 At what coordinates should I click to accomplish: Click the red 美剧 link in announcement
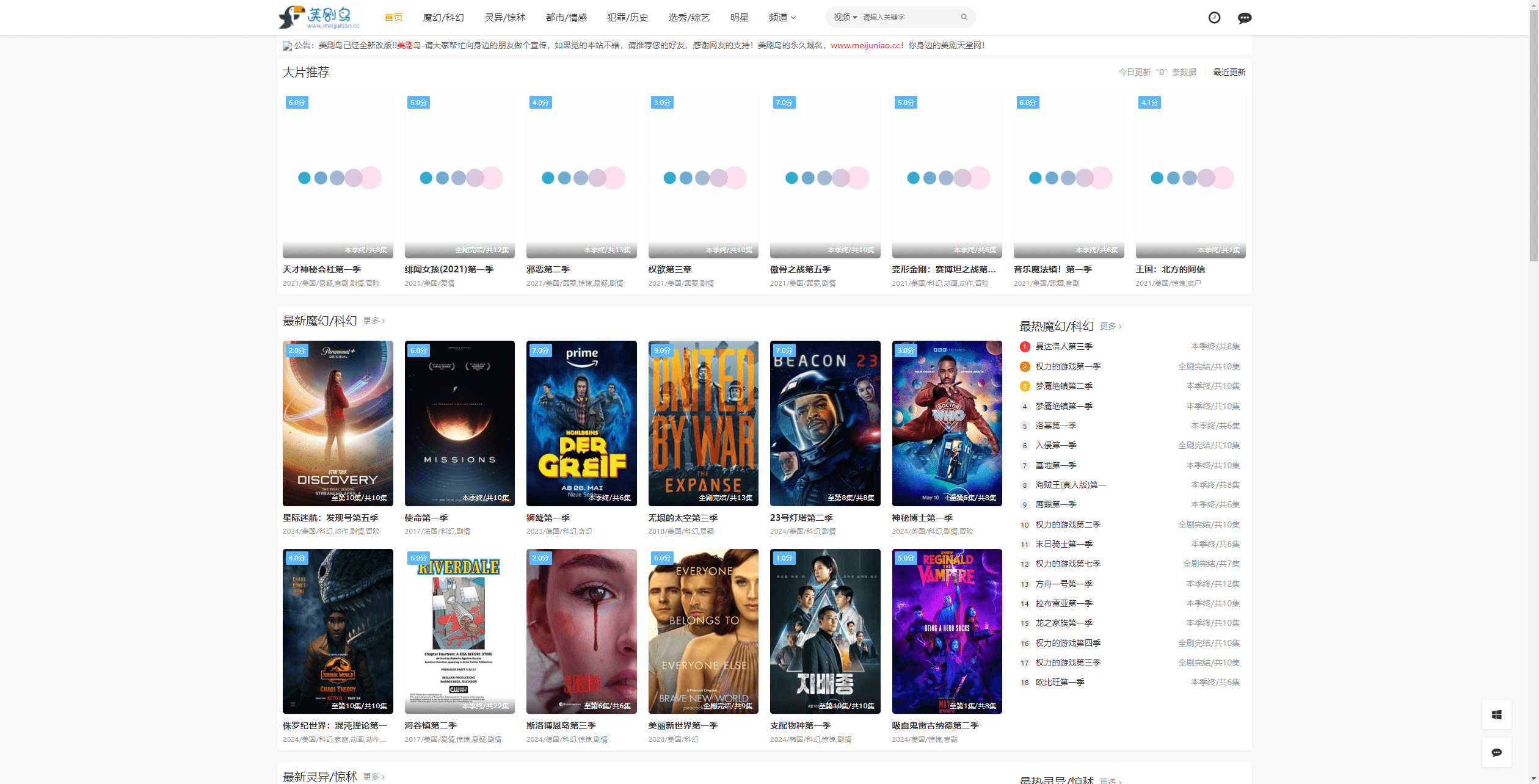tap(404, 45)
